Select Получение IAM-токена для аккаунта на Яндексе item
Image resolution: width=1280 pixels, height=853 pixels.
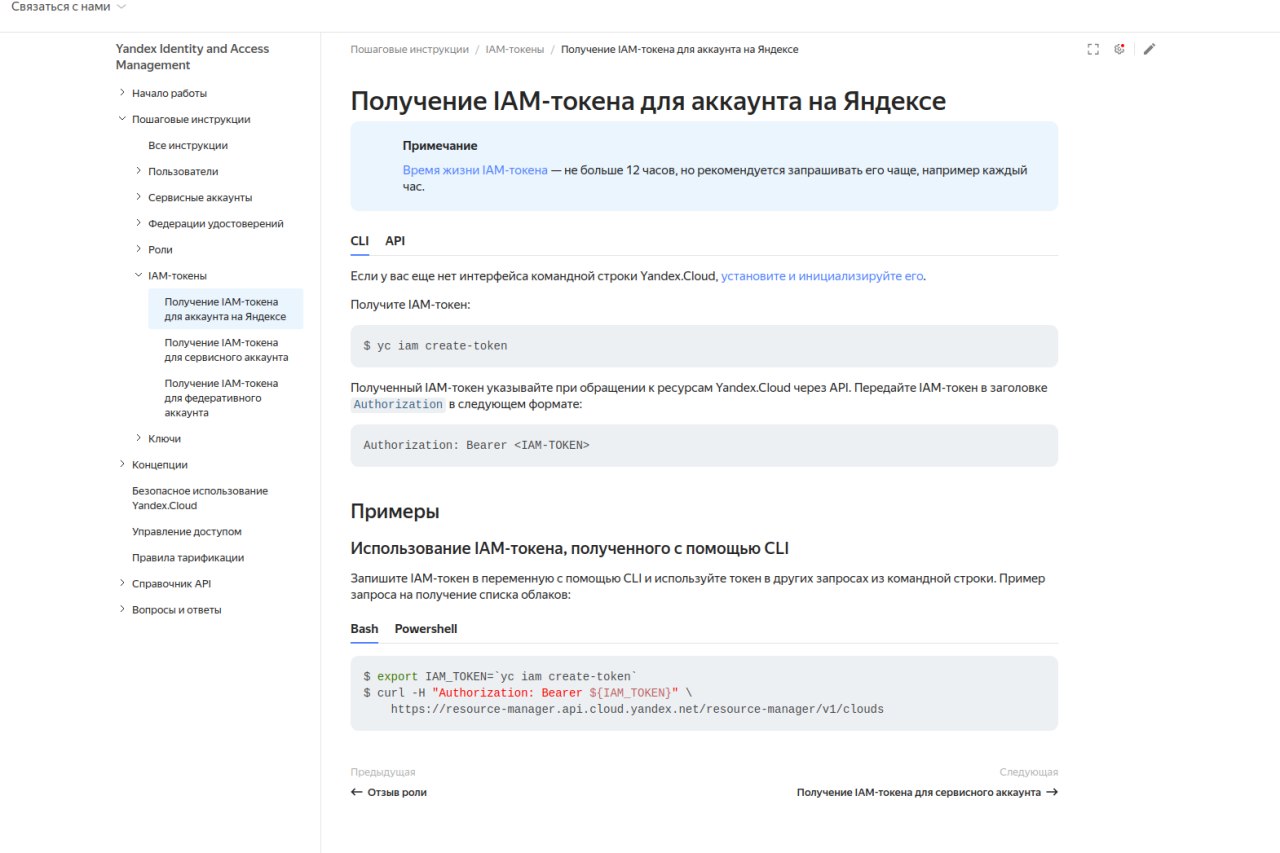point(225,309)
